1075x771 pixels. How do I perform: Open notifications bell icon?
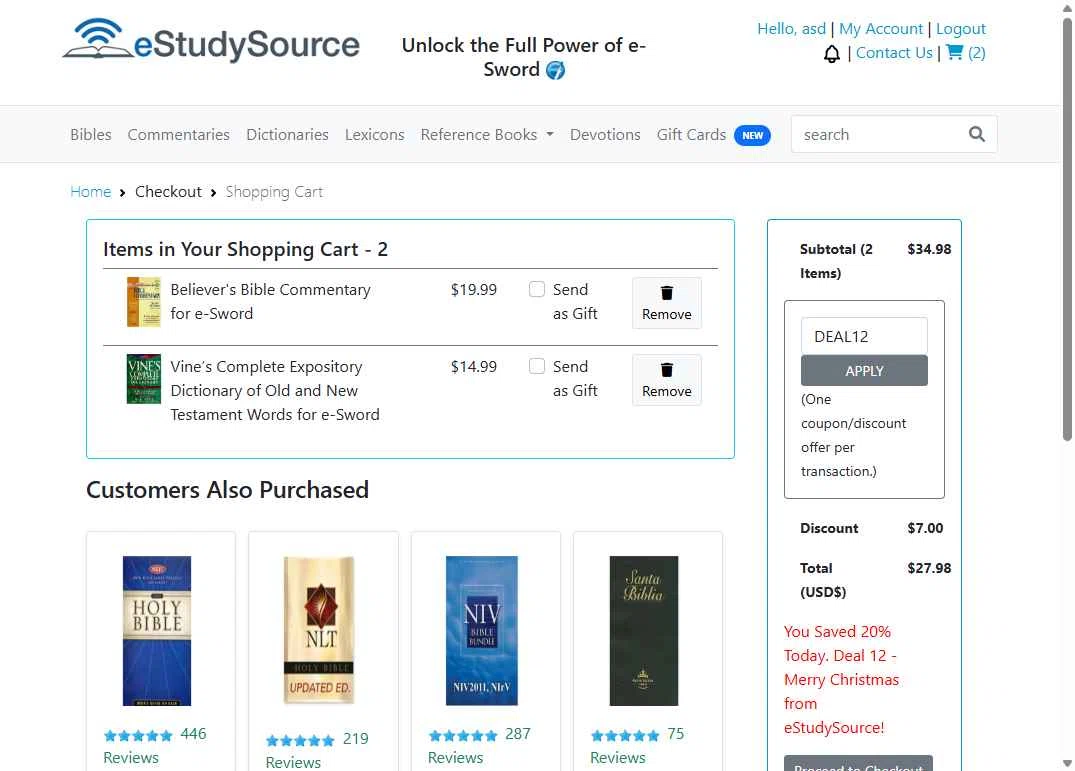[x=831, y=53]
